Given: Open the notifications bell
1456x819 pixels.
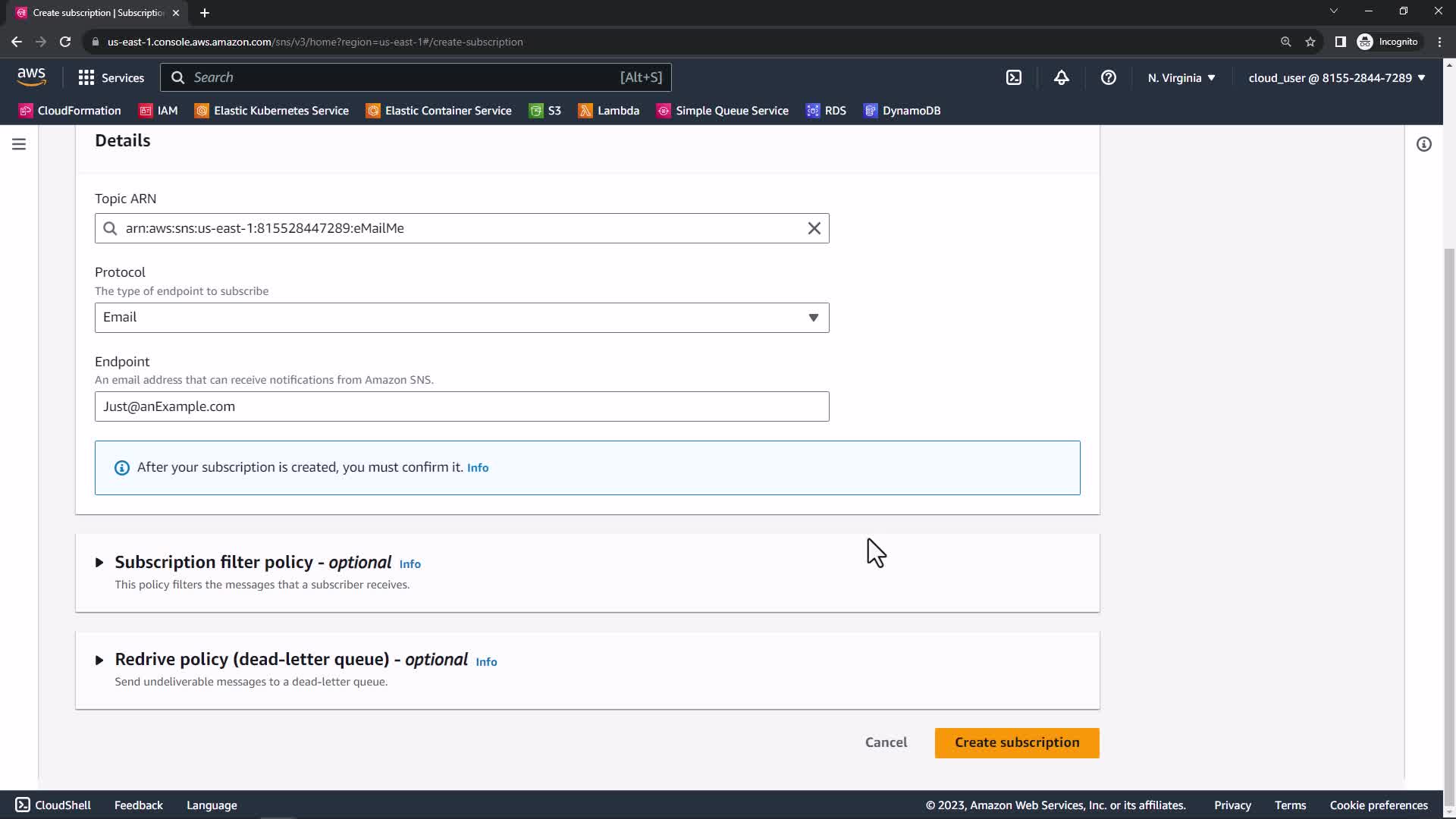Looking at the screenshot, I should click(x=1061, y=77).
